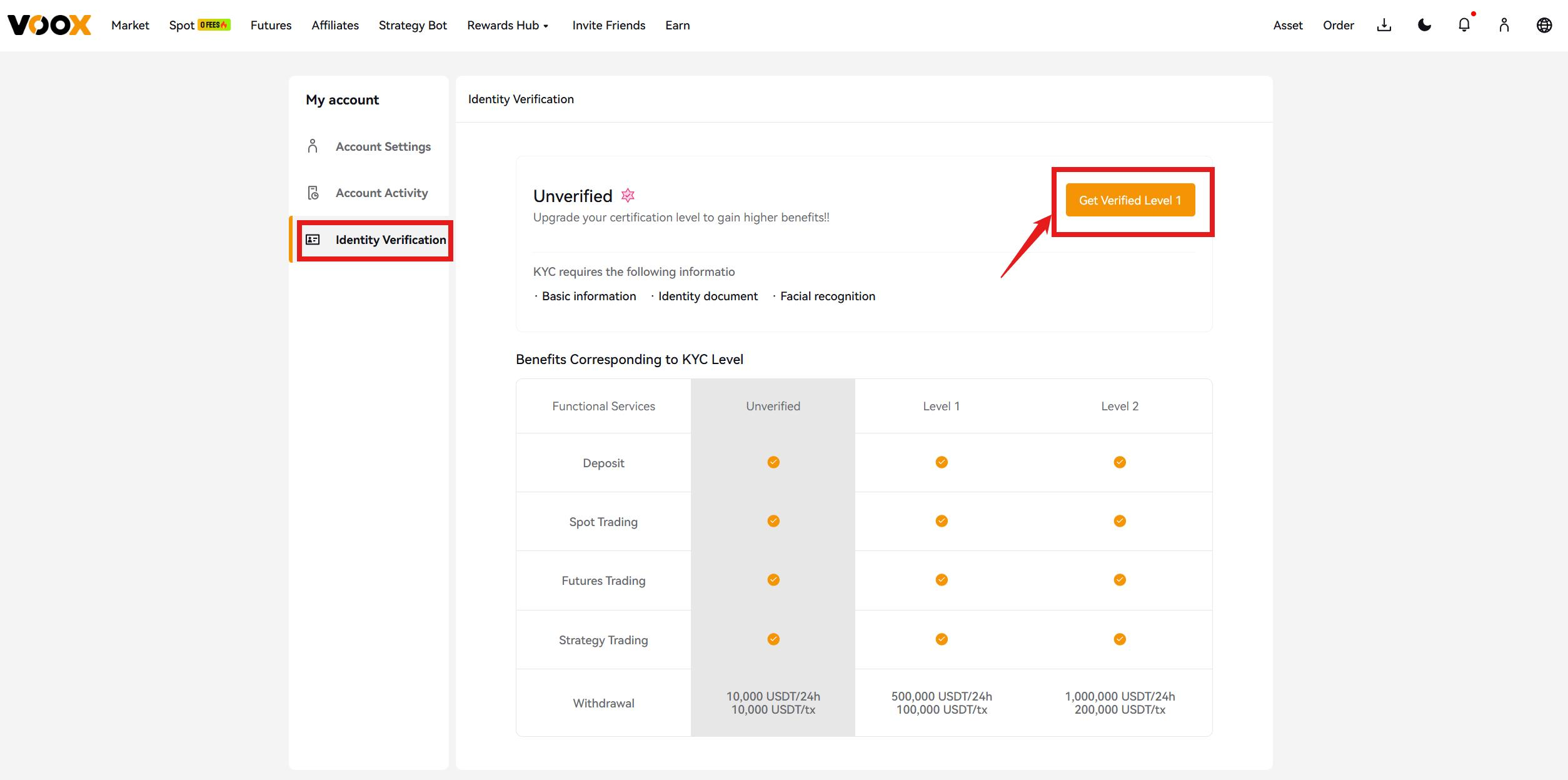The width and height of the screenshot is (1568, 780).
Task: Click the Futures Trading row label
Action: (603, 580)
